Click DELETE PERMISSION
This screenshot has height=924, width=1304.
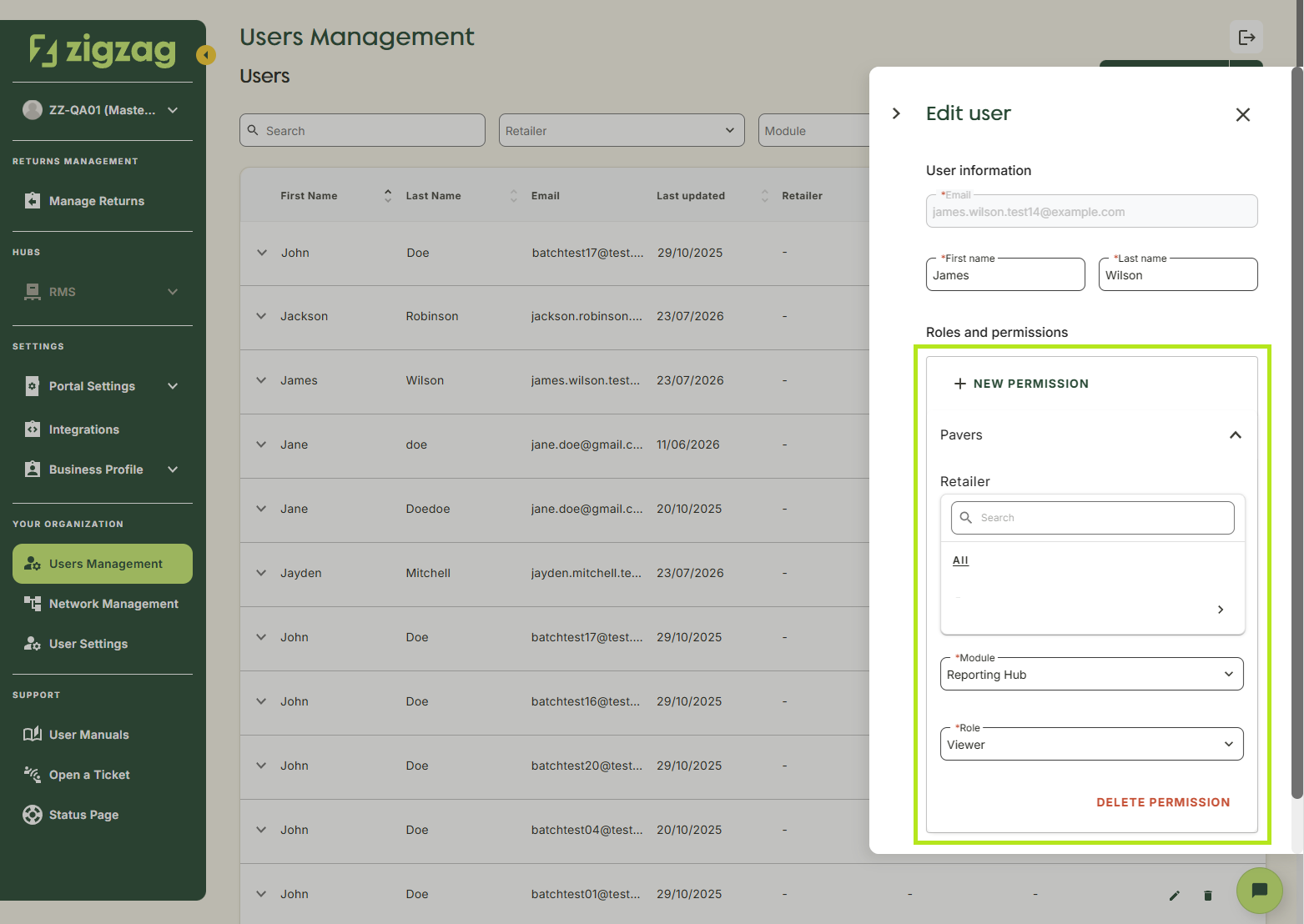click(1163, 802)
